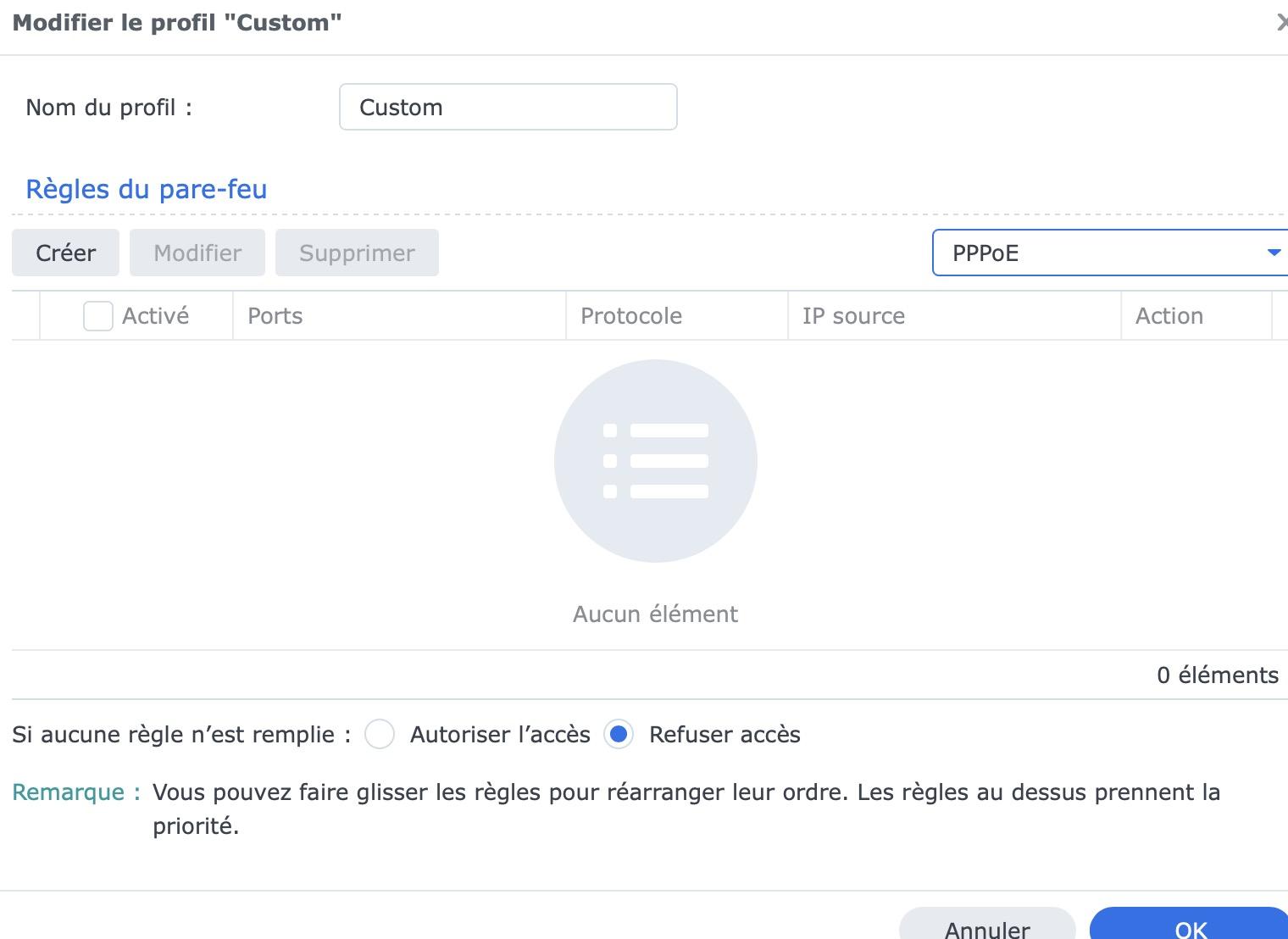This screenshot has height=939, width=1288.
Task: Click the Activé column header label
Action: [155, 316]
